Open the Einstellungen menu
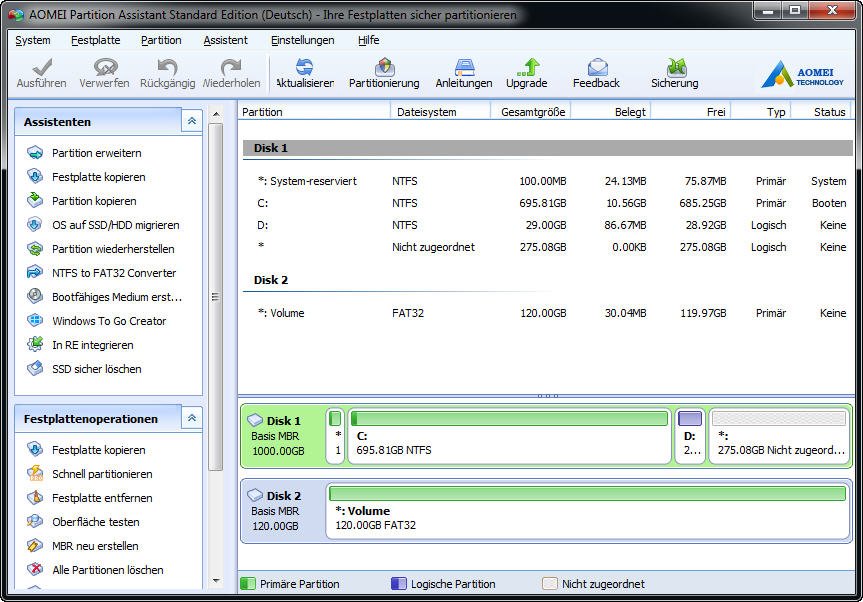Image resolution: width=863 pixels, height=602 pixels. pyautogui.click(x=303, y=40)
